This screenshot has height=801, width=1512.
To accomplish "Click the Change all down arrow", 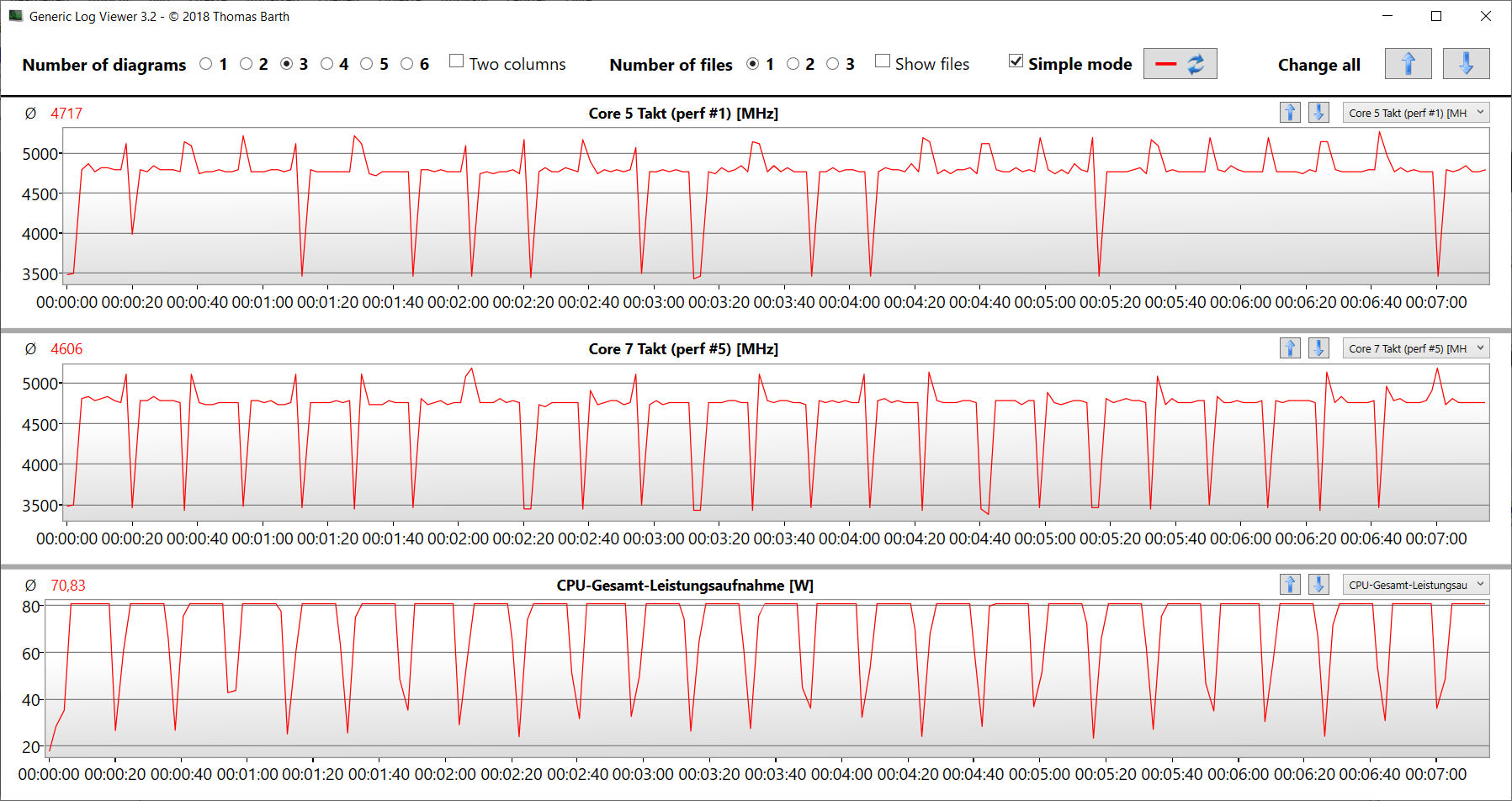I will tap(1466, 64).
